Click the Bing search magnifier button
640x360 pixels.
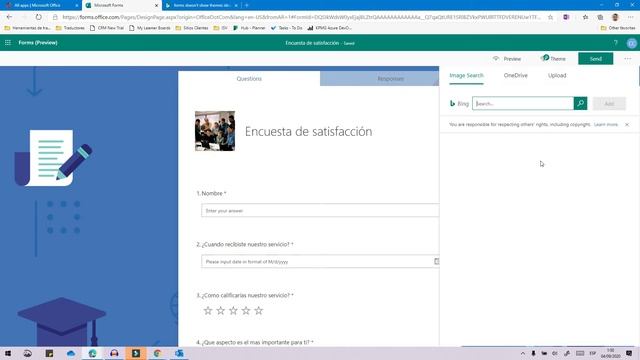point(580,103)
